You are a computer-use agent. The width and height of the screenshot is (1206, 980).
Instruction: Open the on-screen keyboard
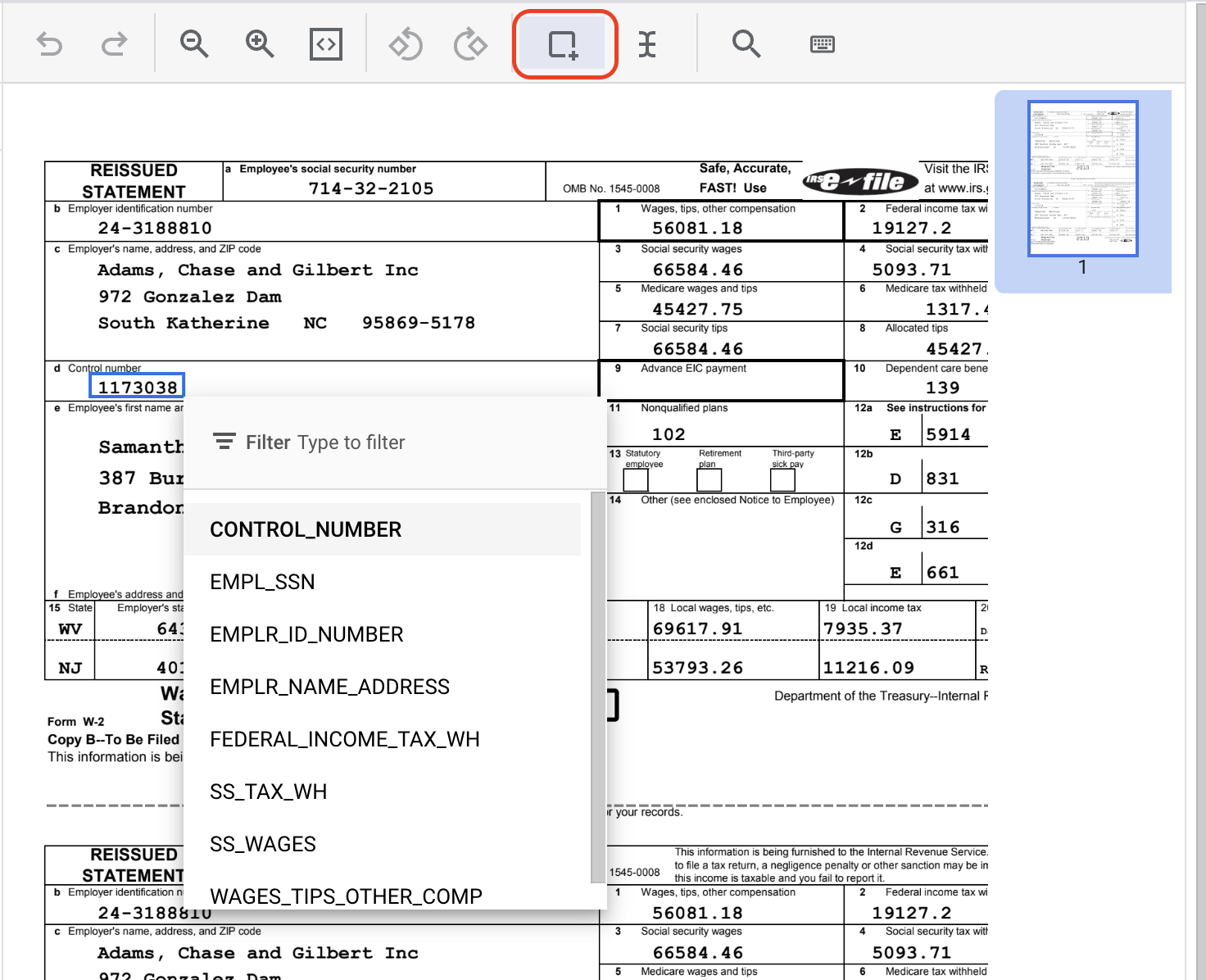pyautogui.click(x=823, y=43)
